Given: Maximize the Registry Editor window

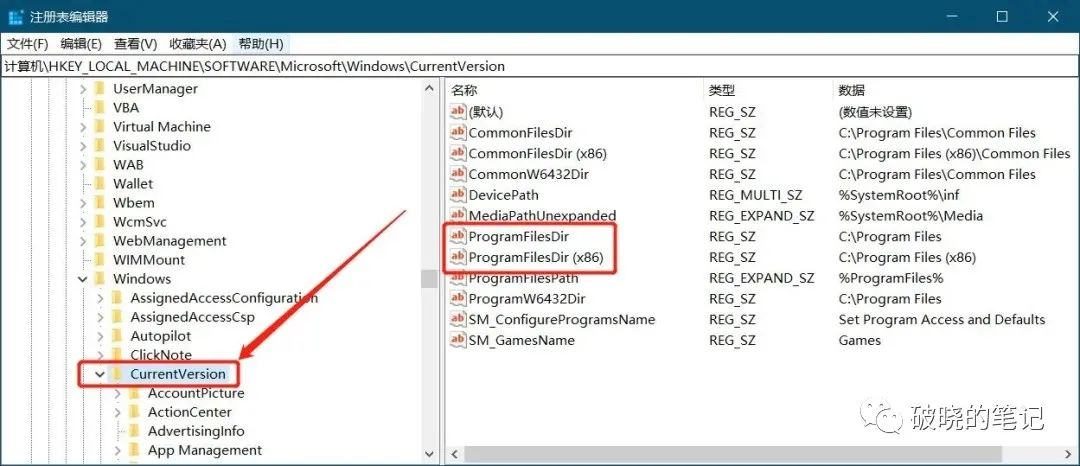Looking at the screenshot, I should pos(1002,17).
